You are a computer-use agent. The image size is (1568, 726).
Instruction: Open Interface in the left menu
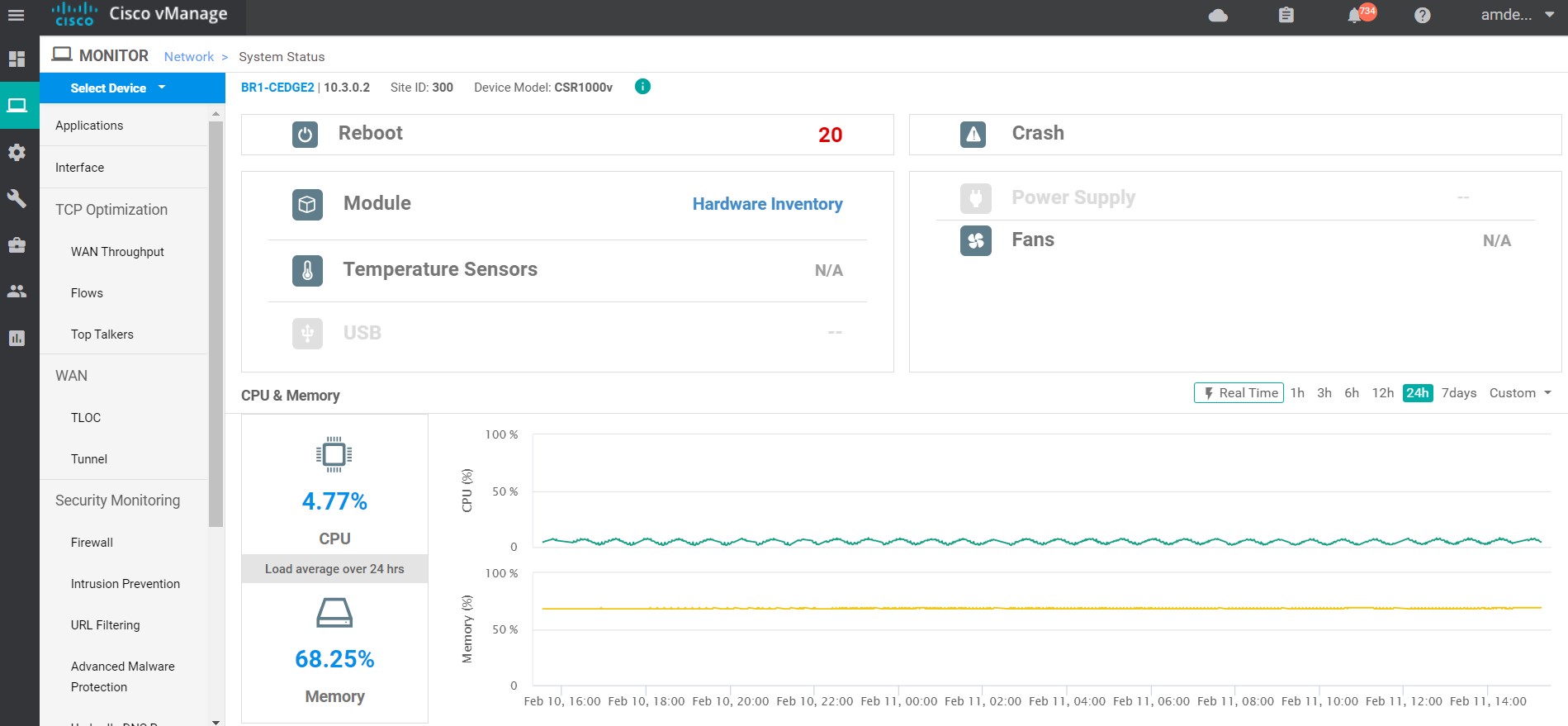[x=80, y=168]
